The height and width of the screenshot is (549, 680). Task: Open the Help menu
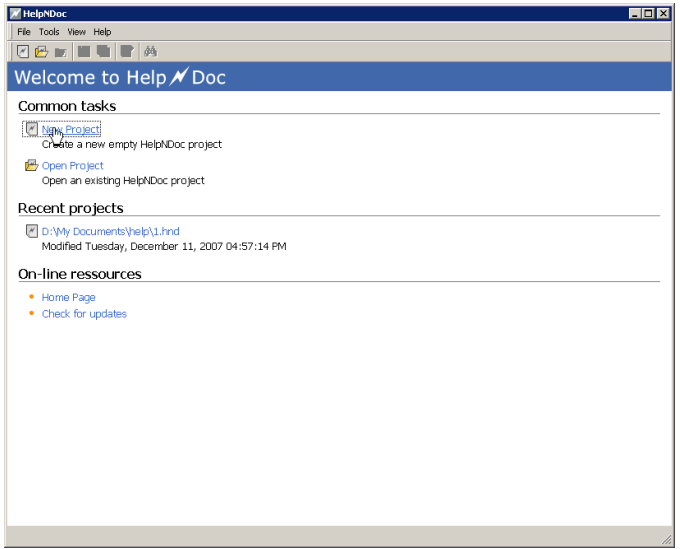pyautogui.click(x=102, y=32)
